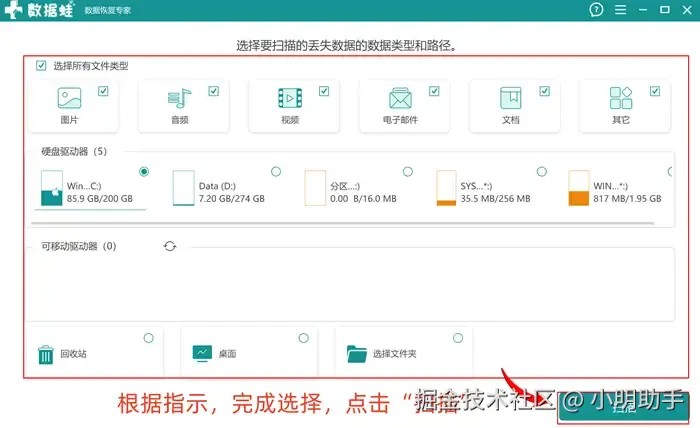Click the SYS 256 MB drive icon
This screenshot has height=428, width=700.
click(x=446, y=188)
